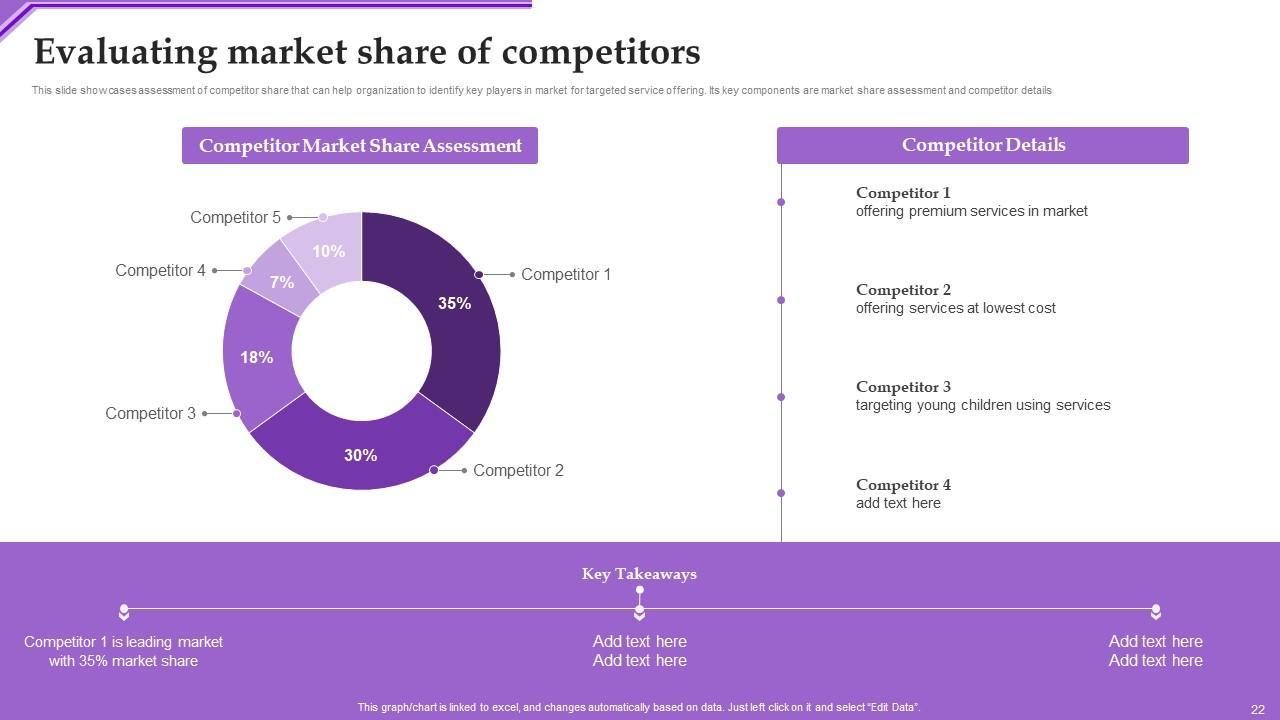Click the Competitor Details header box

tap(982, 145)
